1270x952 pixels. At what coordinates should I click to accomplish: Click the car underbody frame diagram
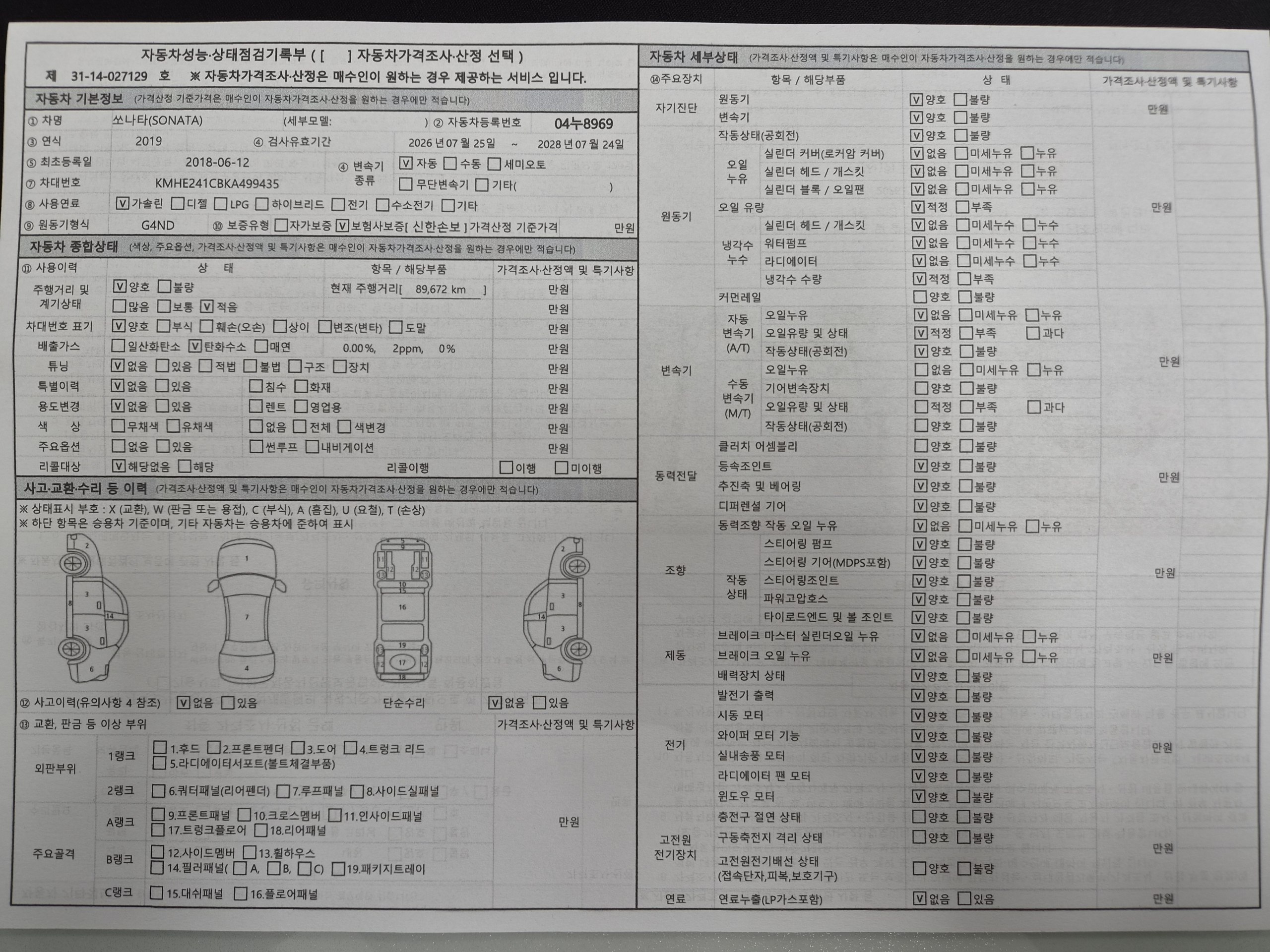(x=402, y=609)
